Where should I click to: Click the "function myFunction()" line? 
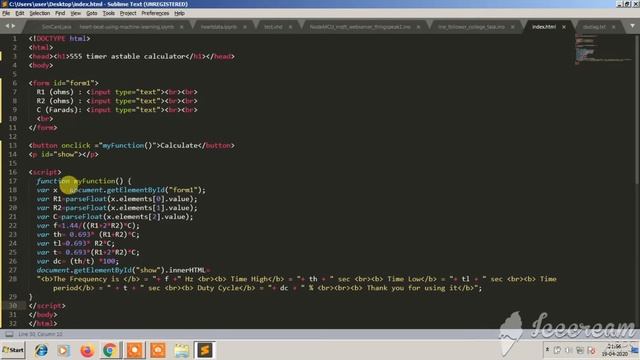[x=84, y=181]
